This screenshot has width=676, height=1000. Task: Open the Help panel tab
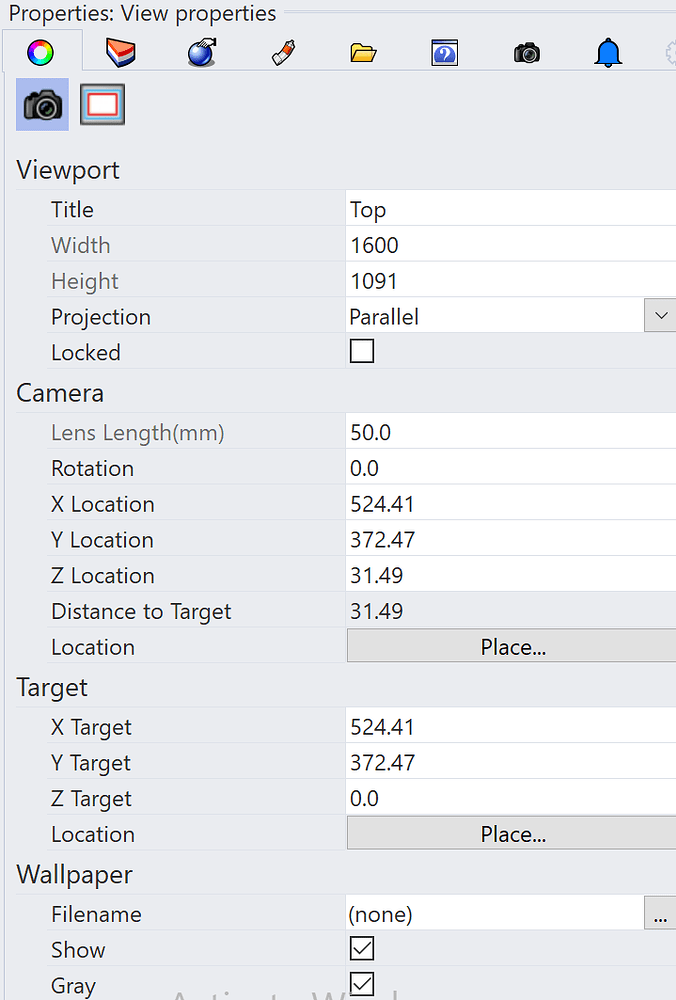(444, 52)
